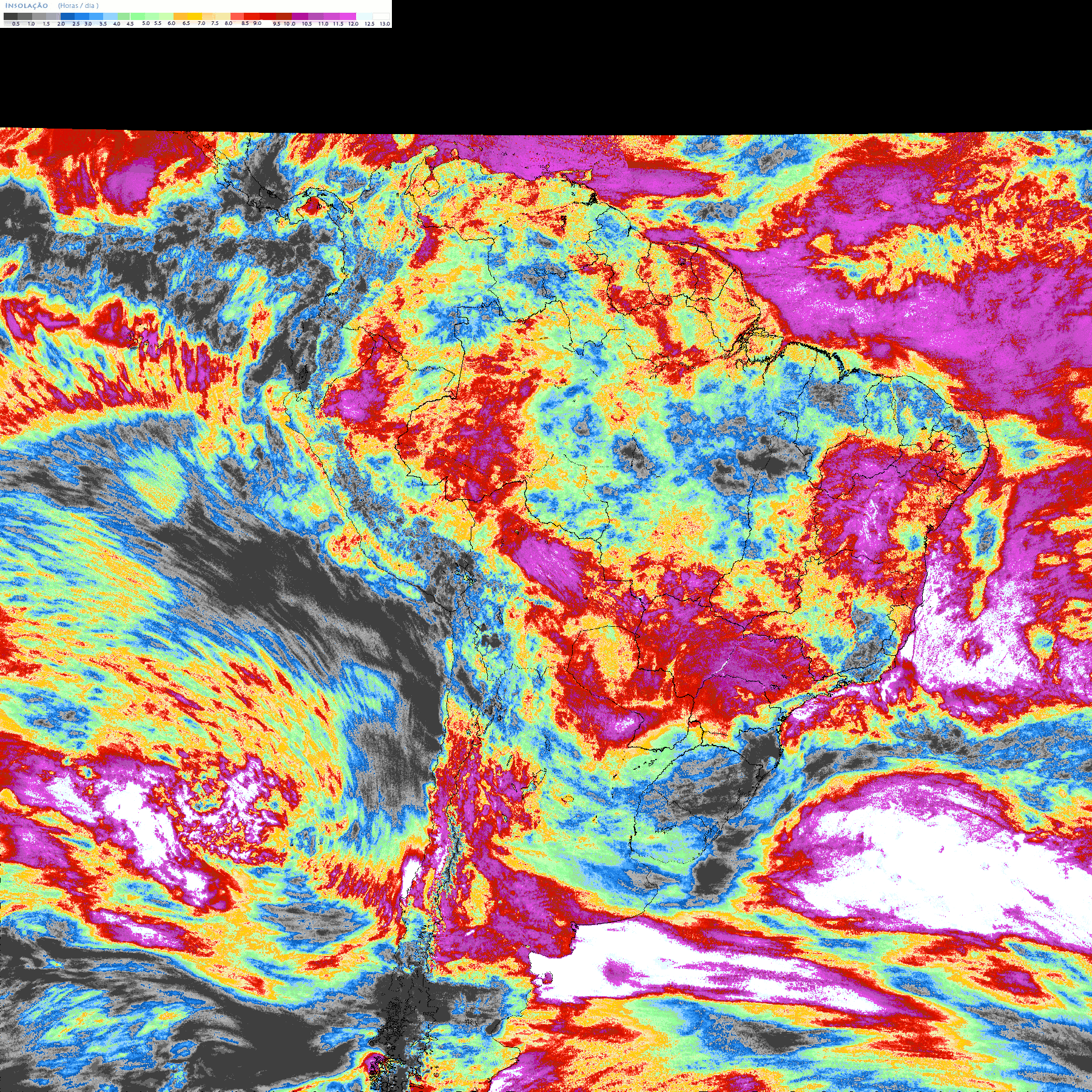Screen dimensions: 1092x1092
Task: Click the 10.5 legend value
Action: [307, 24]
